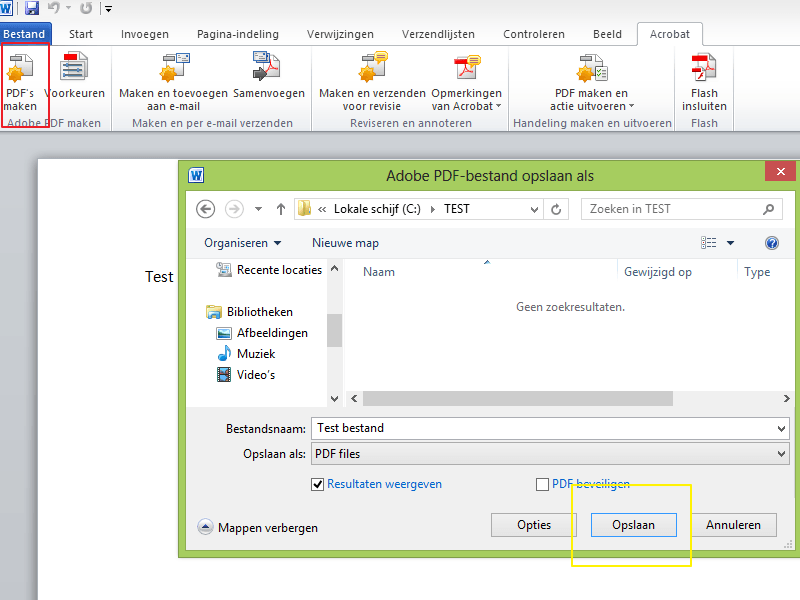
Task: Select Muziek library
Action: coord(246,354)
